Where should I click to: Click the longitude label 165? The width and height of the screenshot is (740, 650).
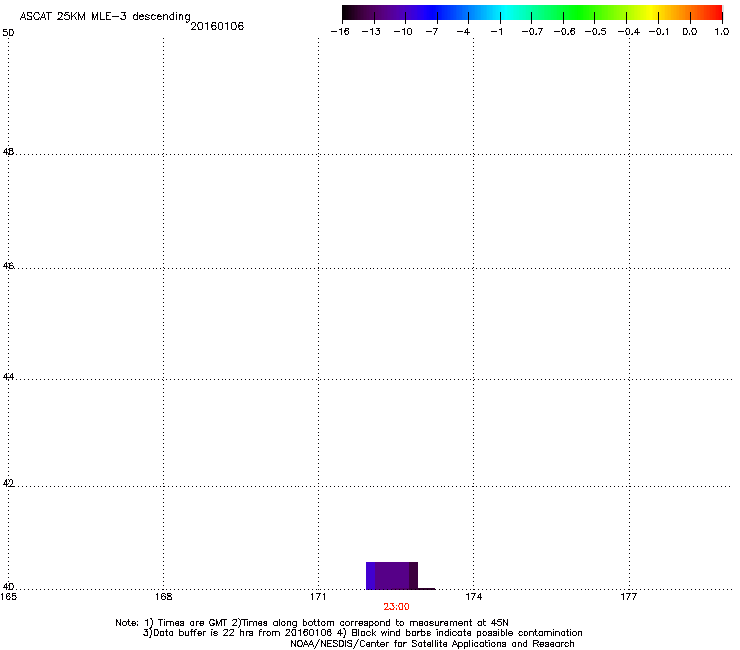coord(8,597)
